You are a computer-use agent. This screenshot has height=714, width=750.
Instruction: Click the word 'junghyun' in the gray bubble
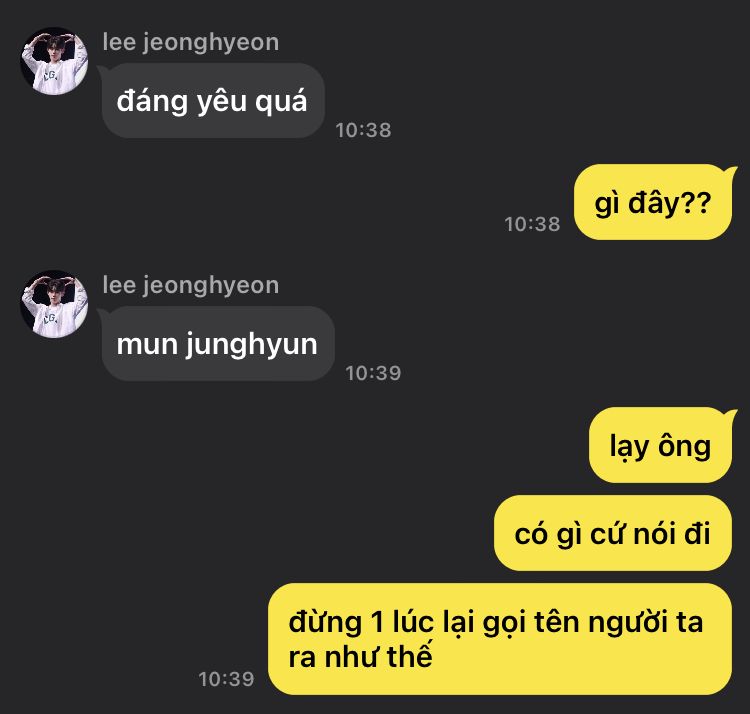pos(252,345)
